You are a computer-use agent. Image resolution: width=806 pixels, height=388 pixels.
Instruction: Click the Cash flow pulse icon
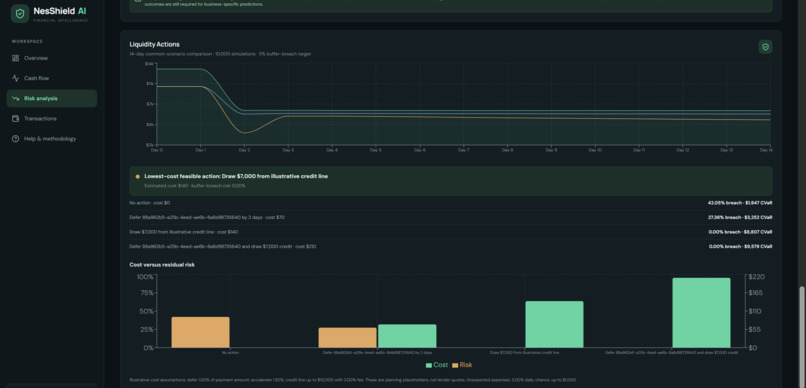click(x=15, y=78)
